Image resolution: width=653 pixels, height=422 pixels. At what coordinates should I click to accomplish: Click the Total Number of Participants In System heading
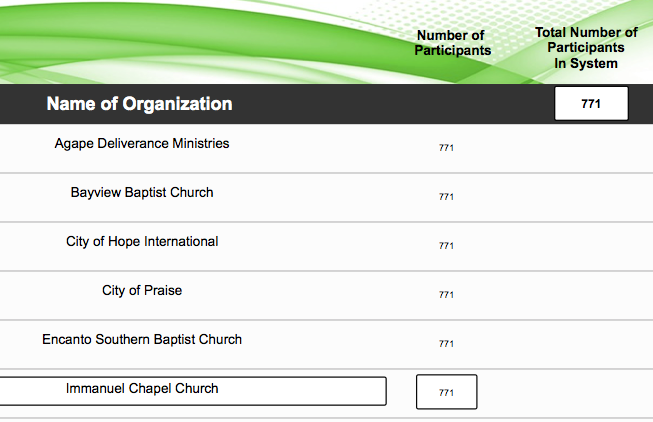point(586,48)
